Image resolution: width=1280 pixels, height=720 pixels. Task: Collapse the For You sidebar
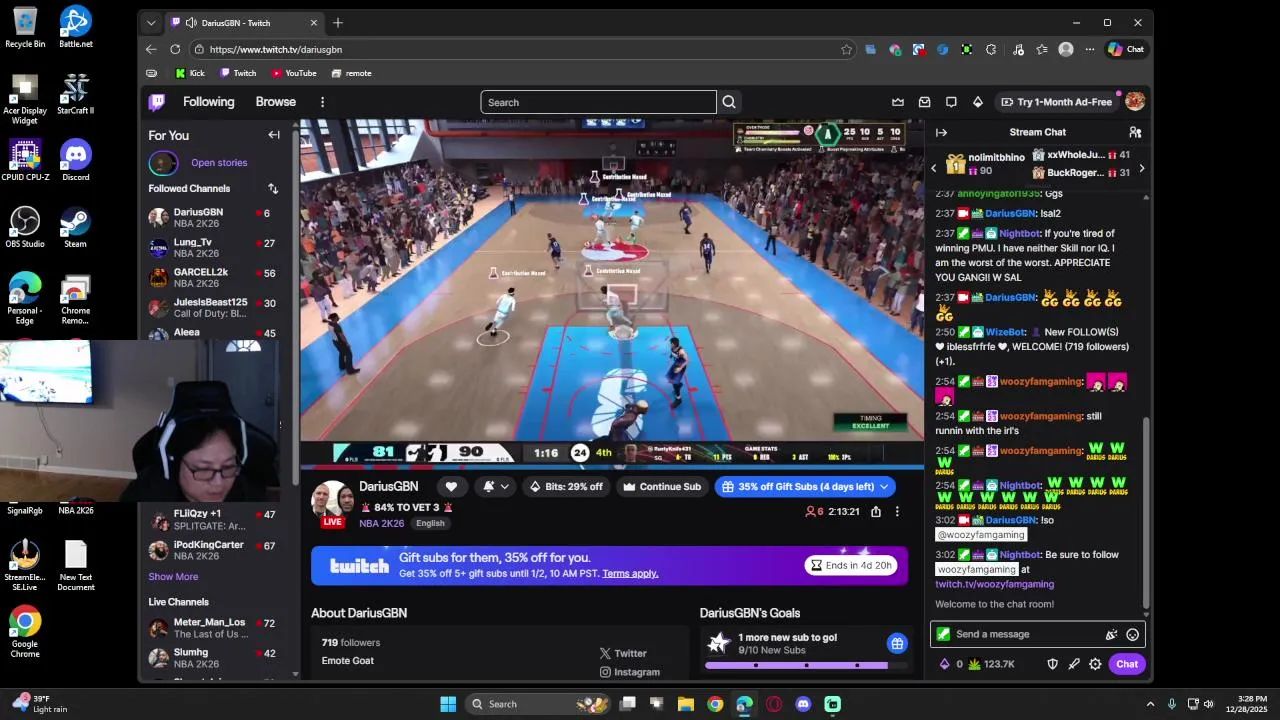tap(274, 135)
